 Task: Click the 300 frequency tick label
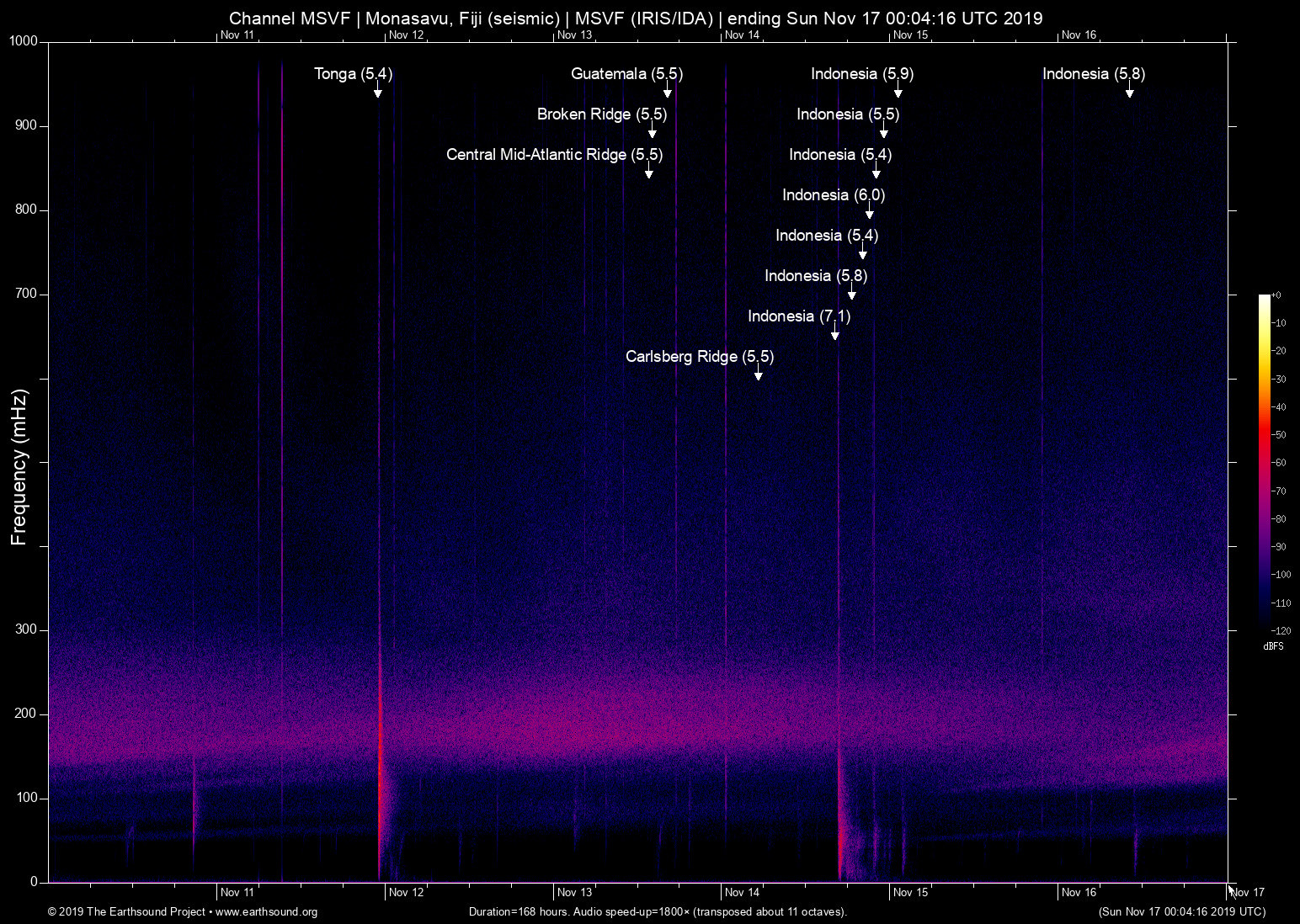(27, 629)
